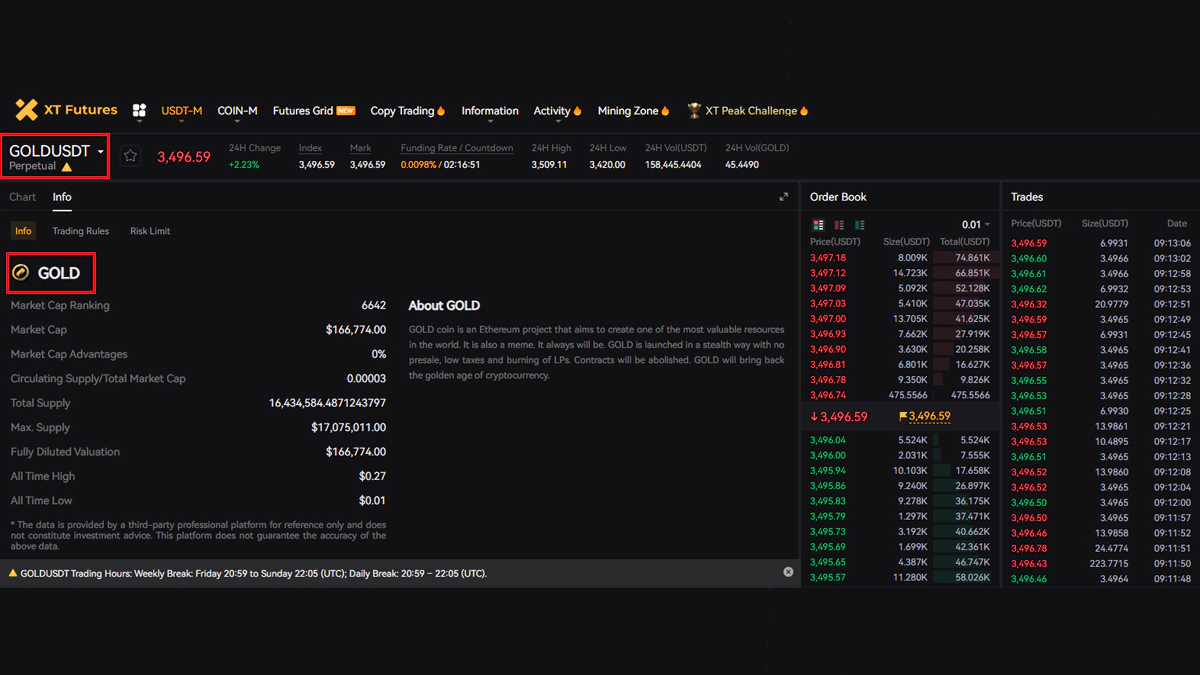Click the Trades panel title

click(1027, 197)
